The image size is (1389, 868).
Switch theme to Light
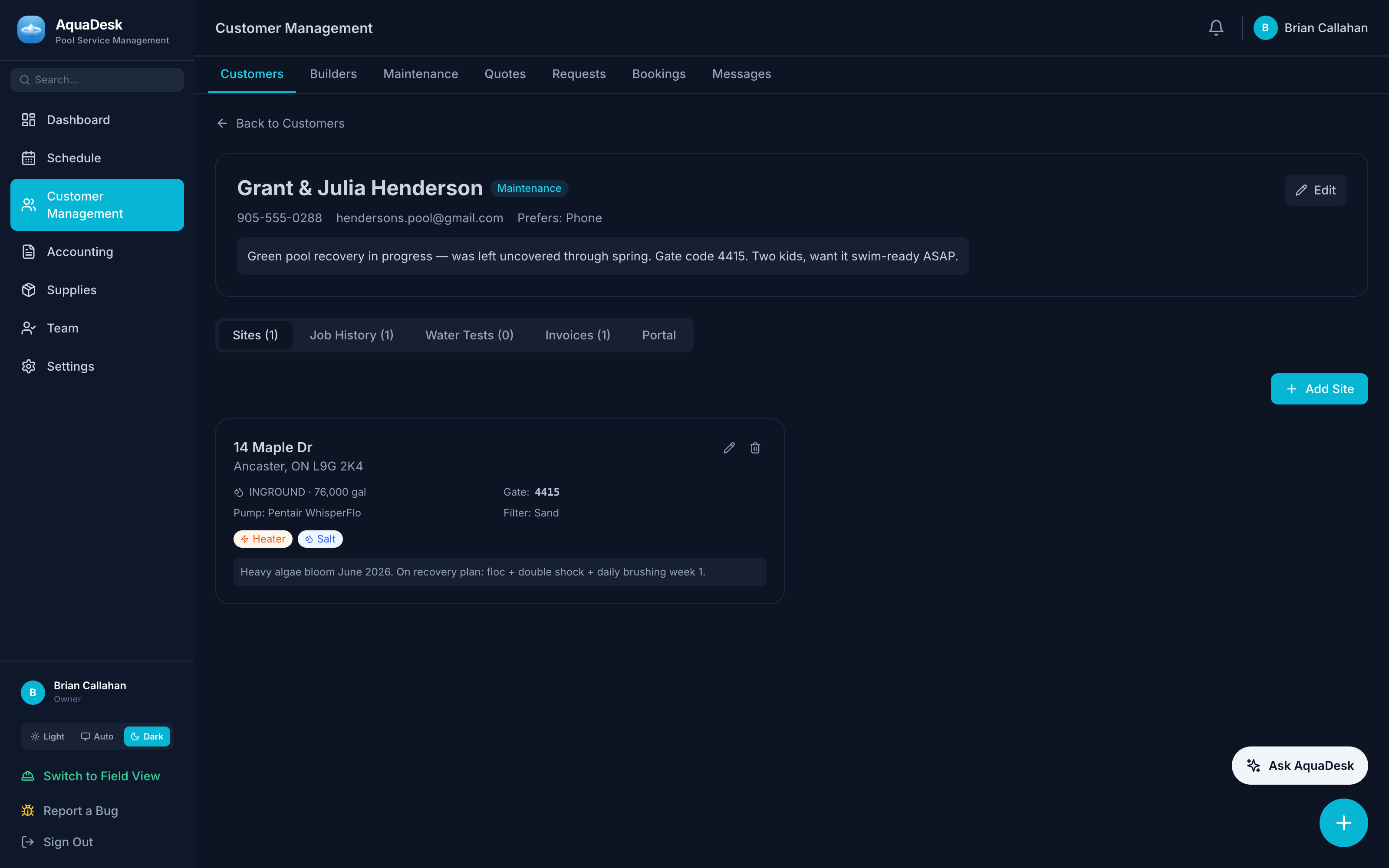[x=48, y=736]
